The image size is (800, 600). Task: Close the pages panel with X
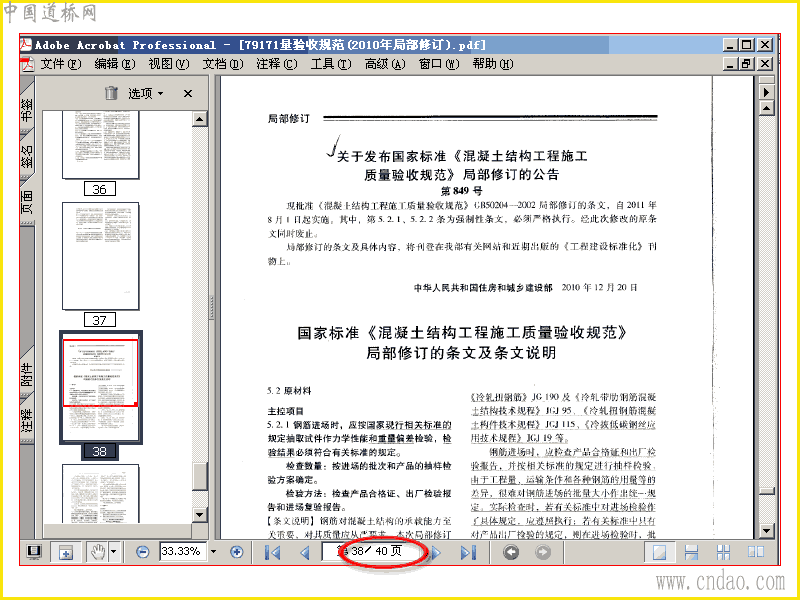pos(188,93)
